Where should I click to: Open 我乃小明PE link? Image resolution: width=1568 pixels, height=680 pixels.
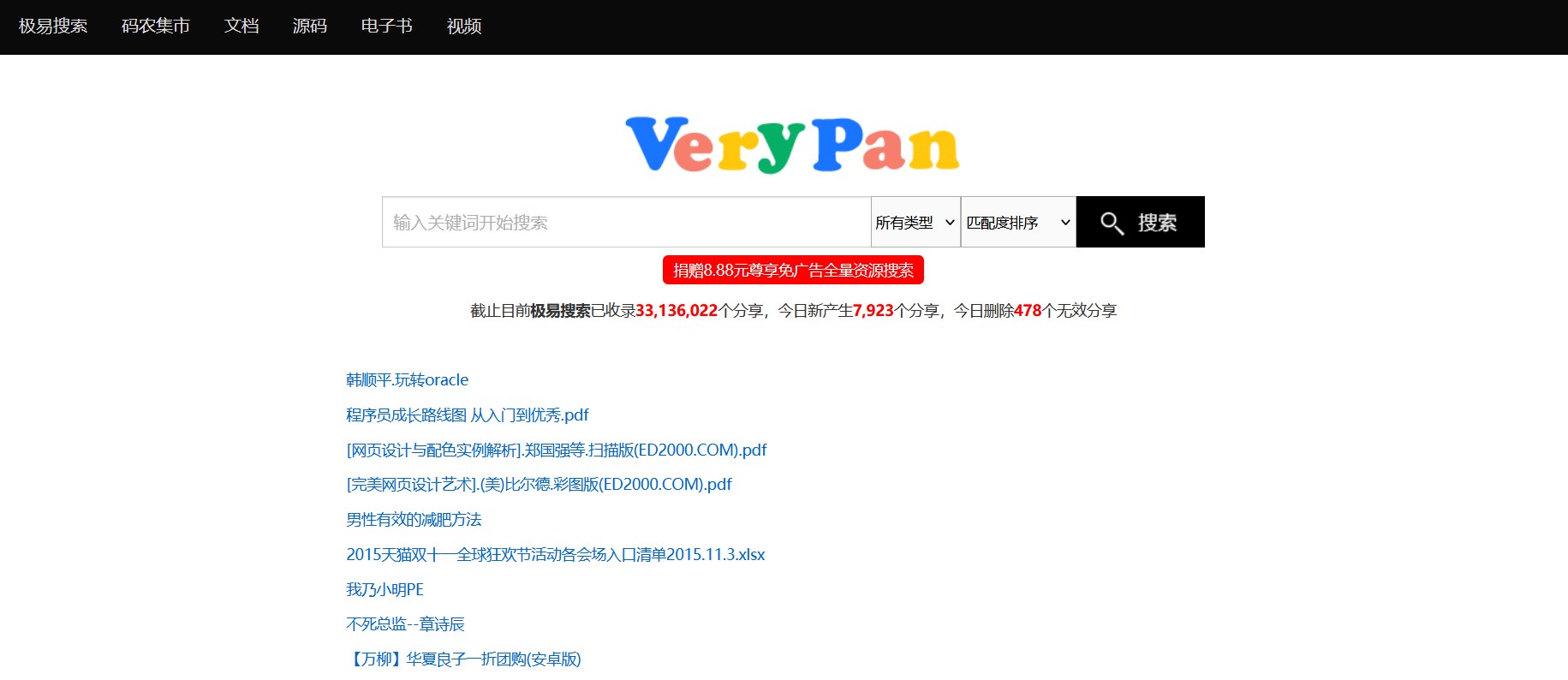point(385,589)
